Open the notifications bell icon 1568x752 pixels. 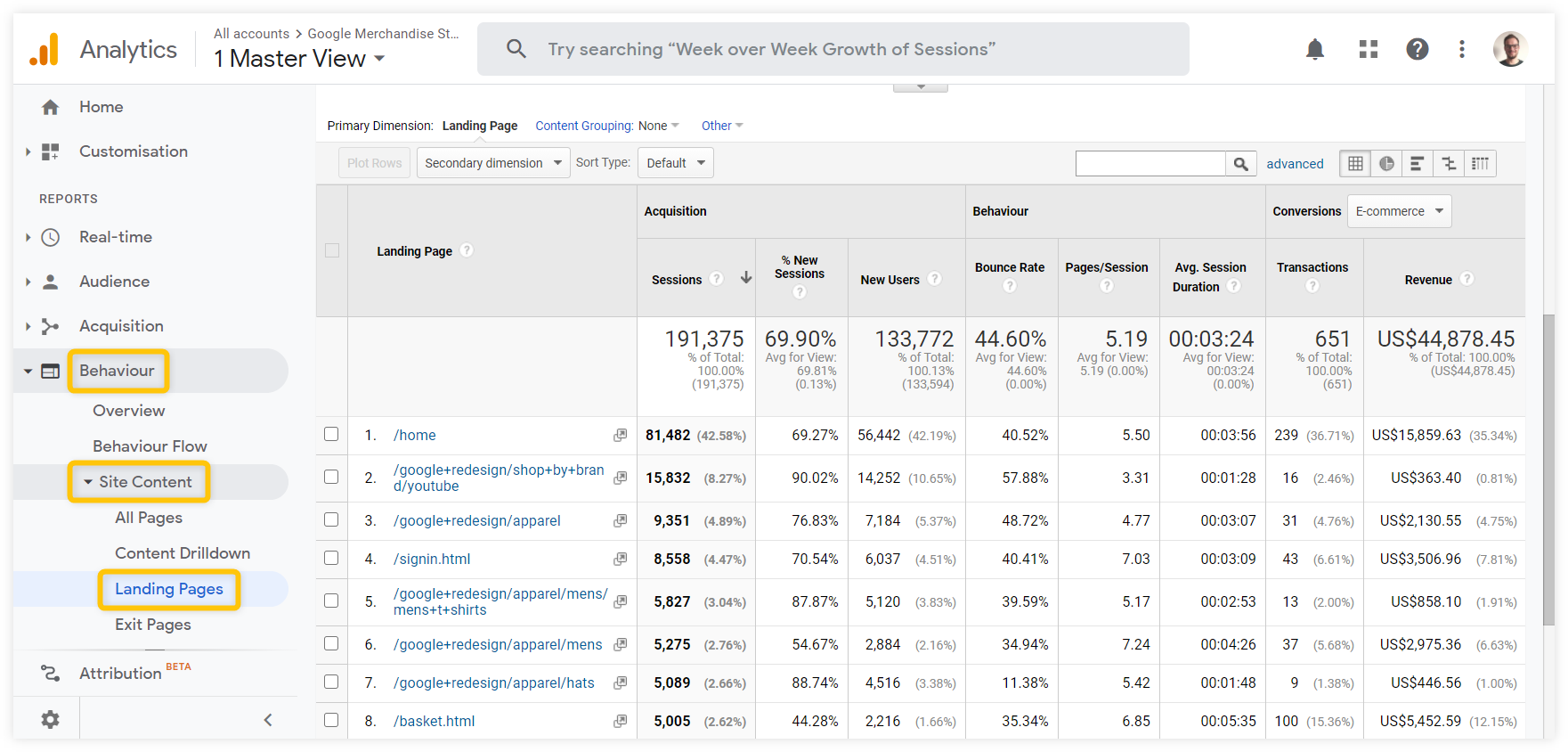1314,49
